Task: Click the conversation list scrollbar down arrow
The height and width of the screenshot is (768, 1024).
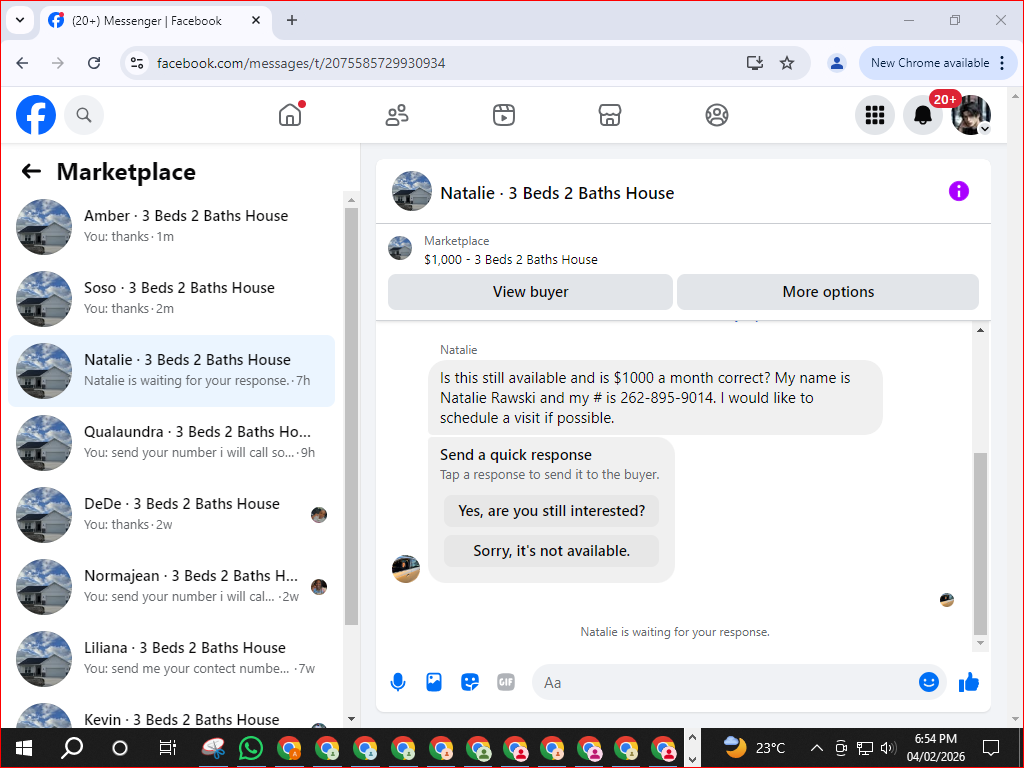Action: click(351, 719)
